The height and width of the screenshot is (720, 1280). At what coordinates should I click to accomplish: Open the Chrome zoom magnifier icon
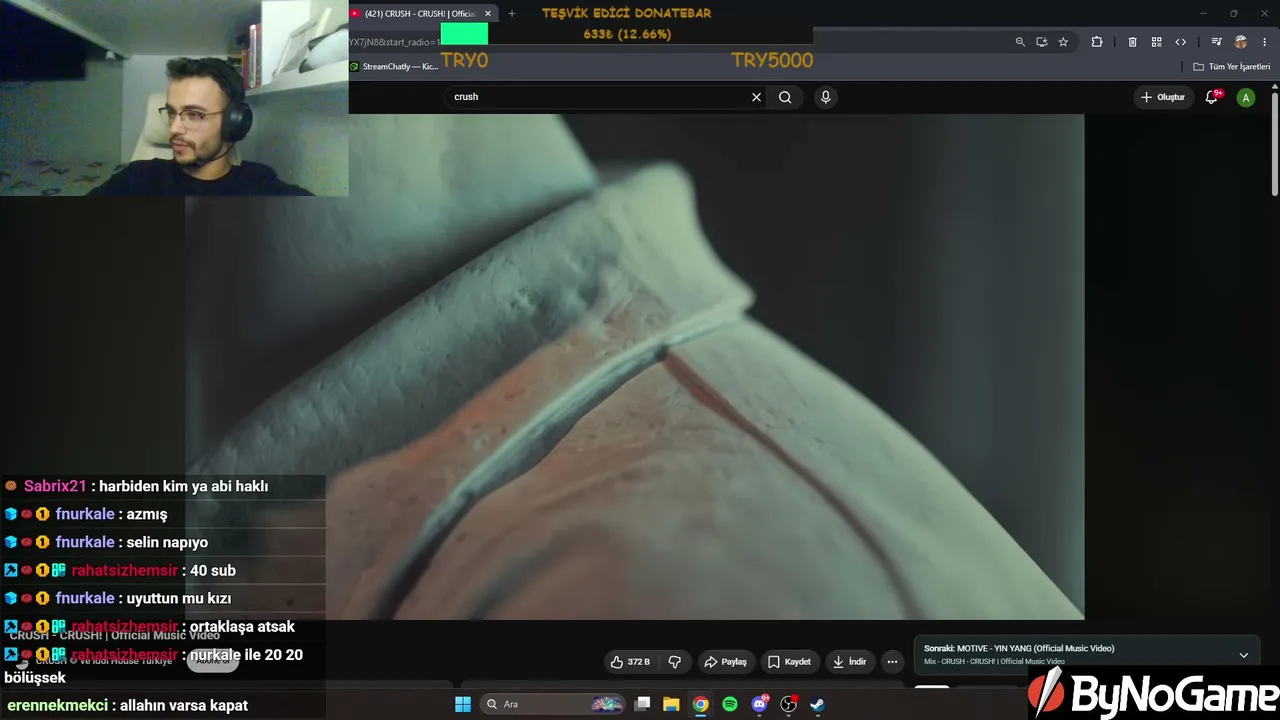click(1020, 42)
